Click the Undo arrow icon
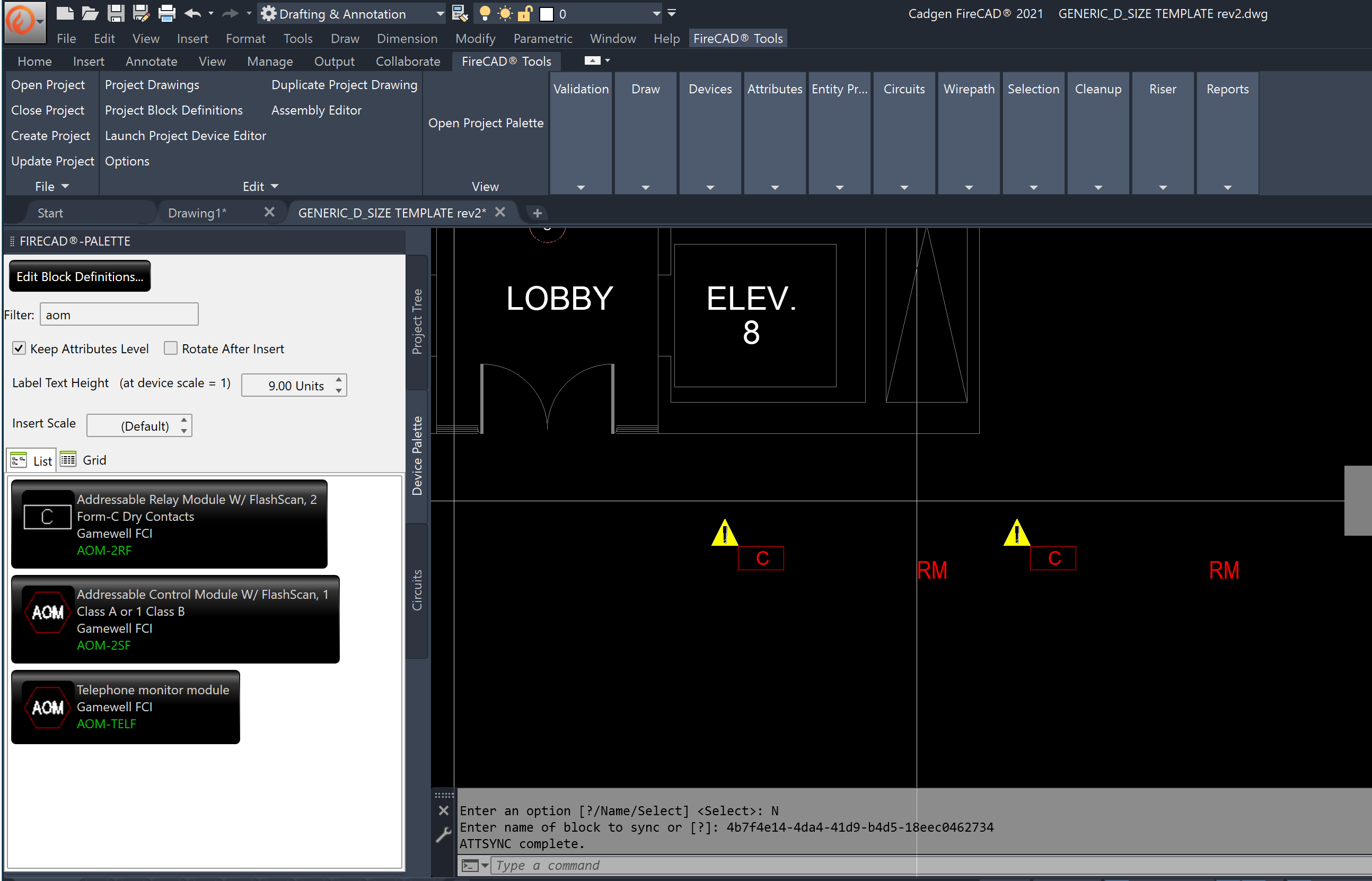1372x881 pixels. coord(192,13)
